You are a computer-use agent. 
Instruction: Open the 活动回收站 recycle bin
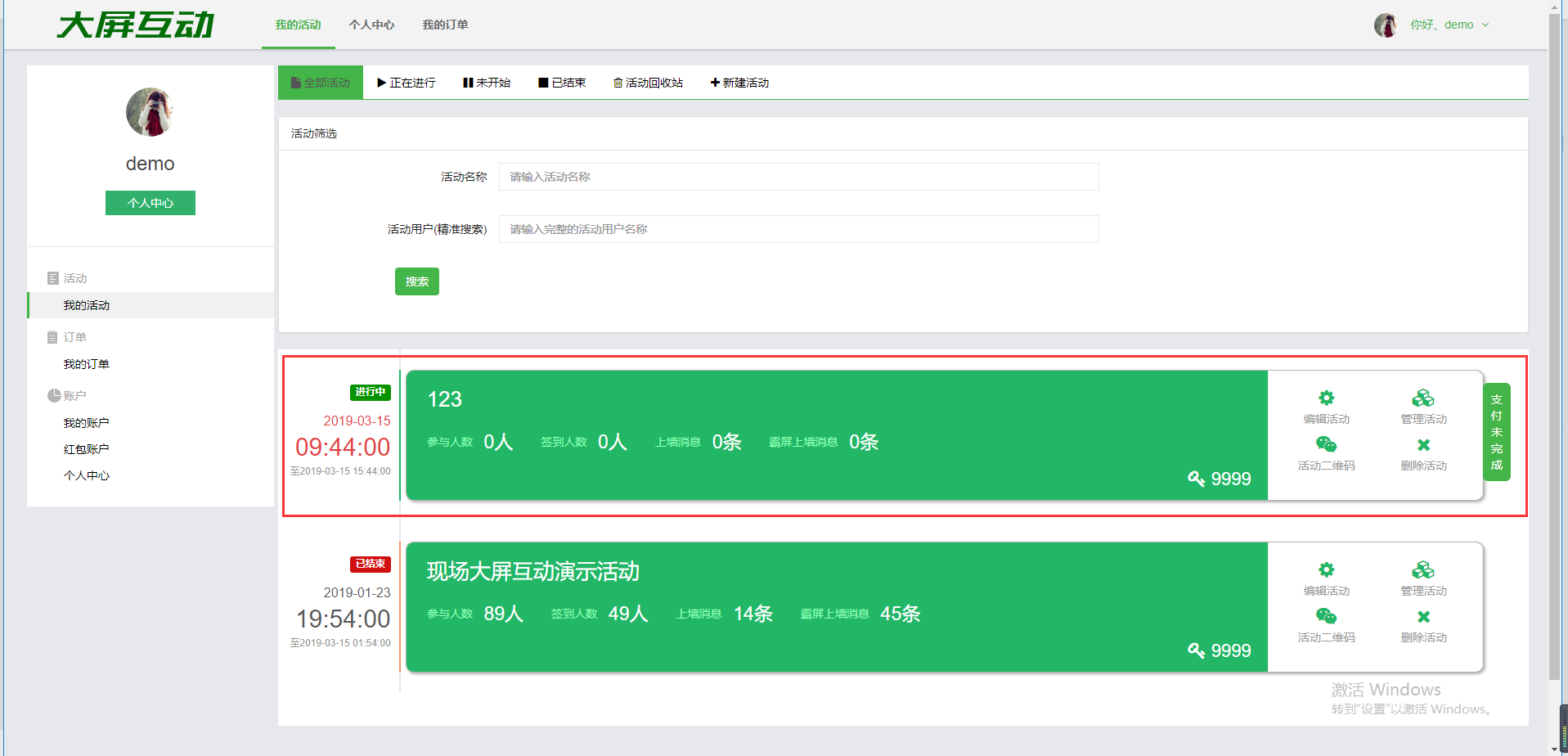[648, 83]
